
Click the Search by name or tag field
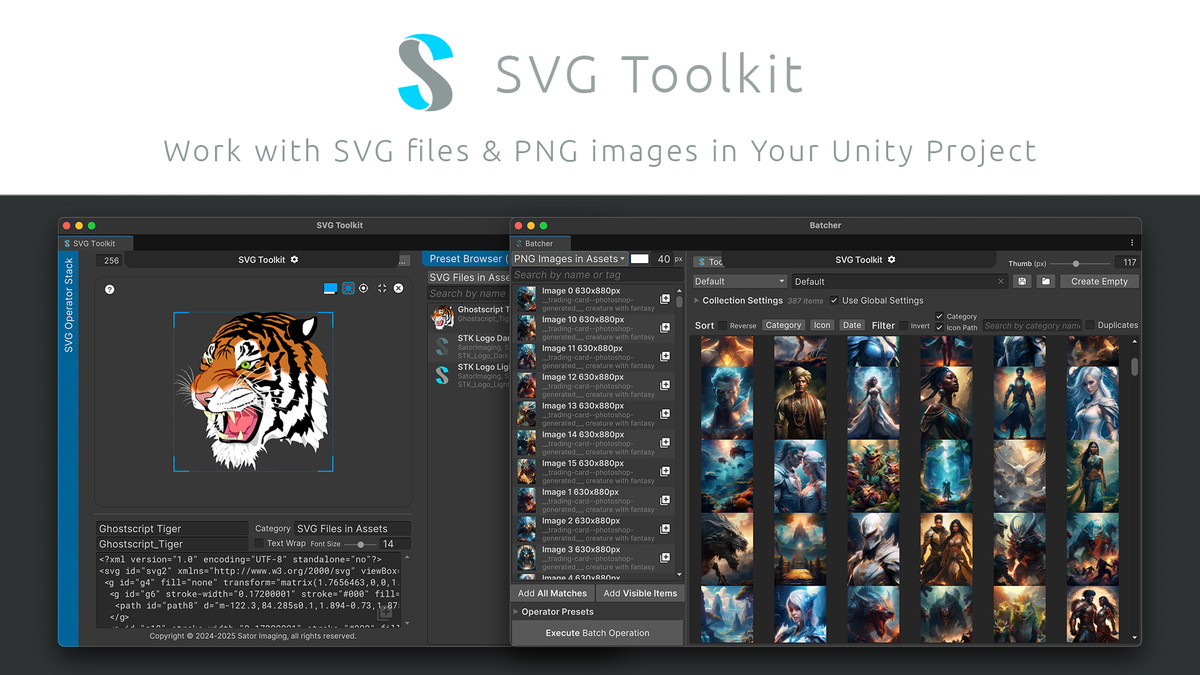[x=597, y=275]
